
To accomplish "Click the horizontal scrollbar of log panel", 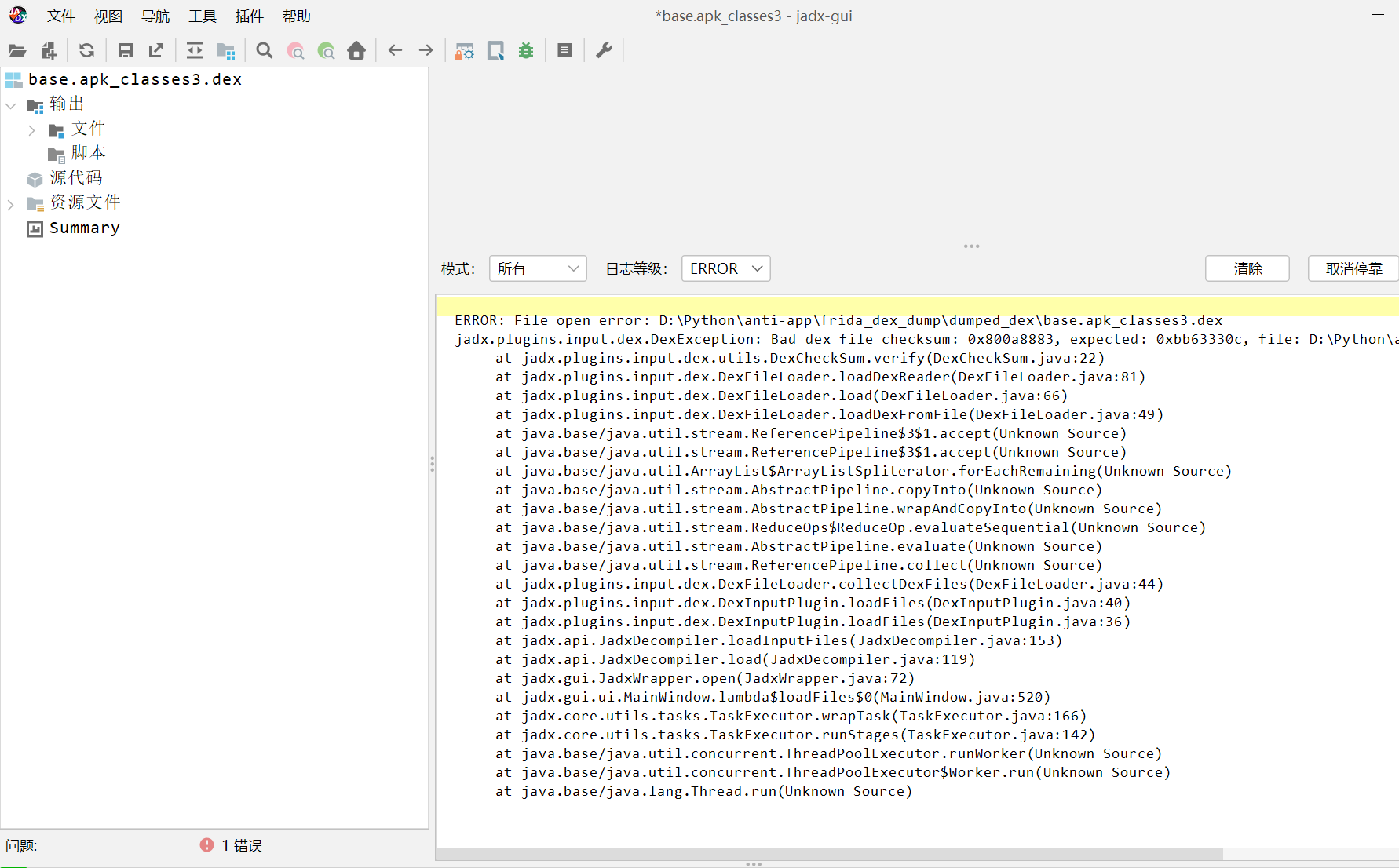I will coord(829,854).
